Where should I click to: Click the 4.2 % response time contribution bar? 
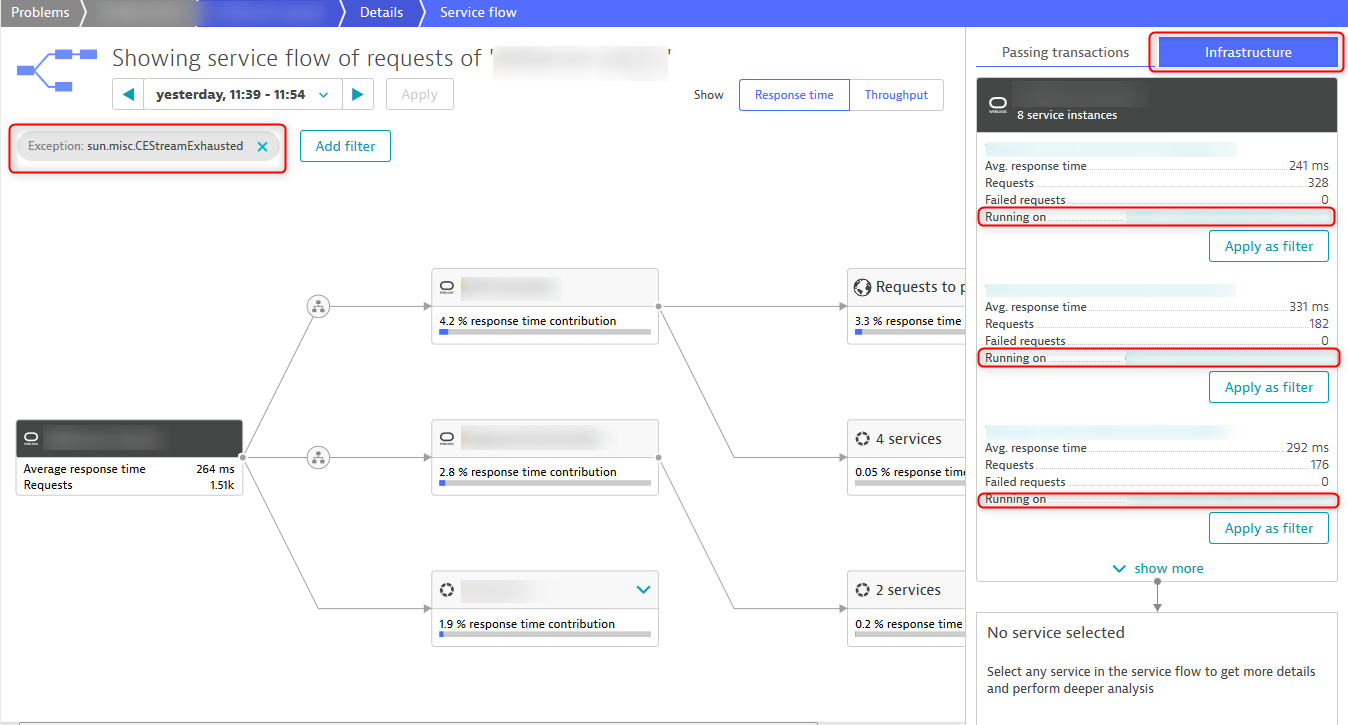545,331
